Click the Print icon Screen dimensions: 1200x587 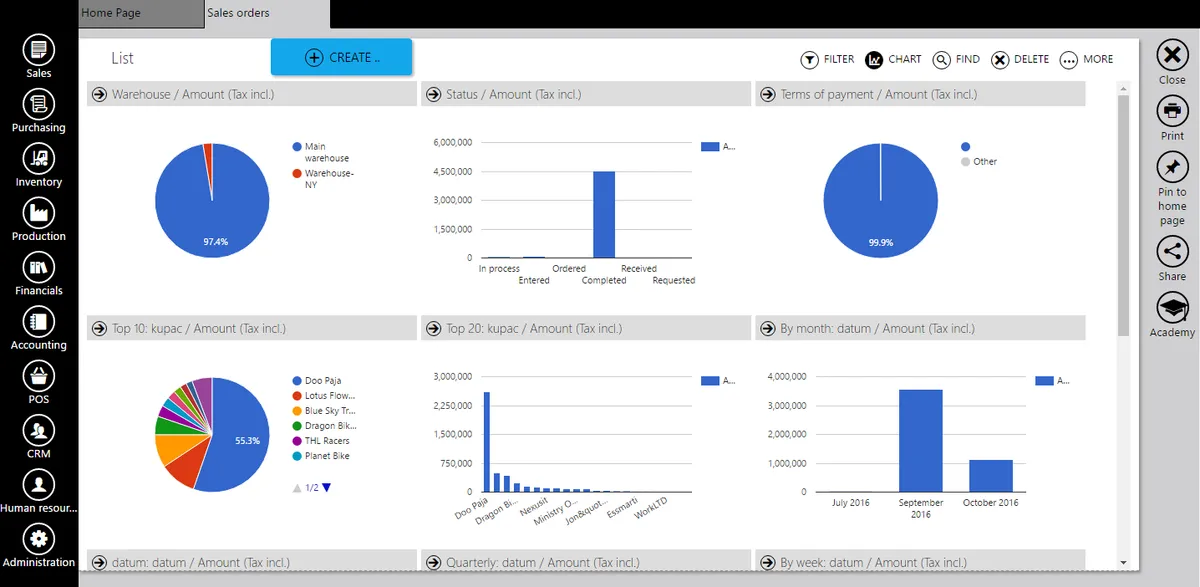[x=1172, y=111]
